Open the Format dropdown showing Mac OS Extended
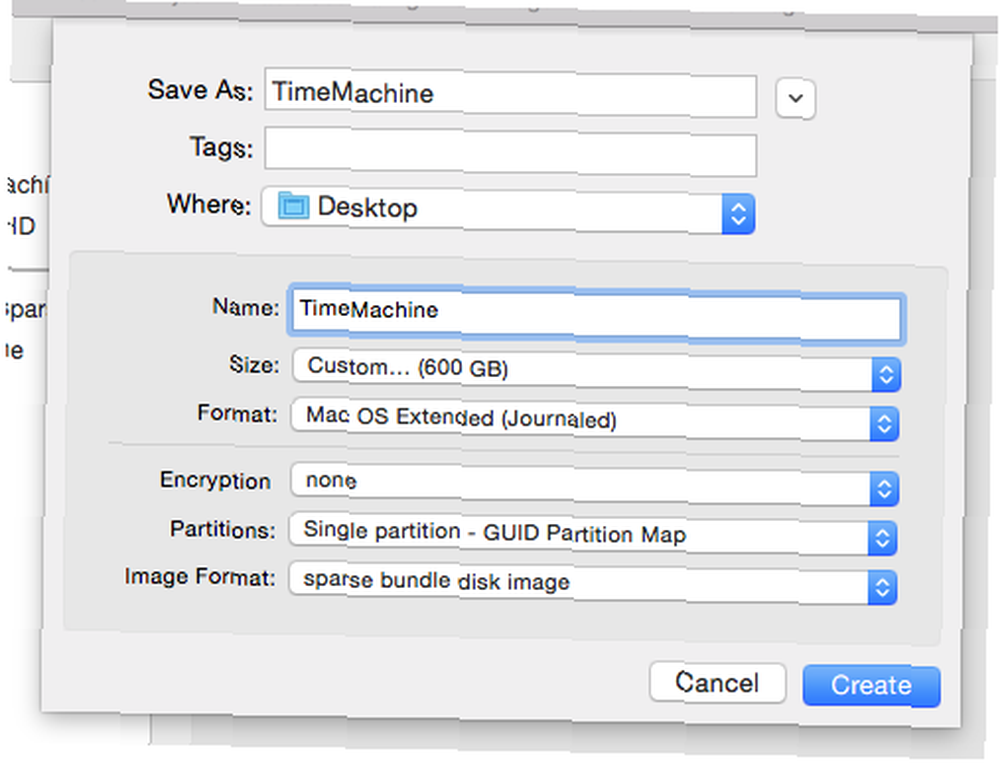This screenshot has height=763, width=1000. [594, 419]
